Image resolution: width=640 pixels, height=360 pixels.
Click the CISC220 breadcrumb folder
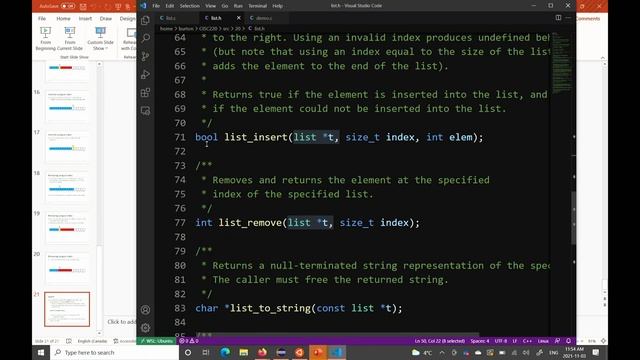208,29
